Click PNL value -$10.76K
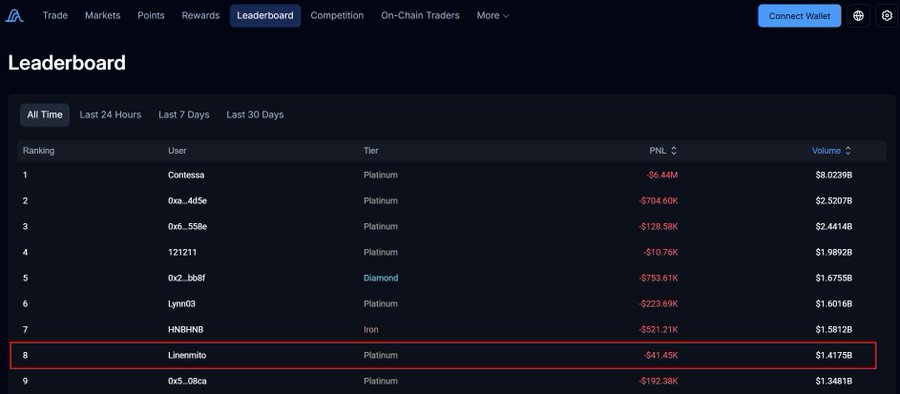The image size is (900, 394). pos(661,252)
